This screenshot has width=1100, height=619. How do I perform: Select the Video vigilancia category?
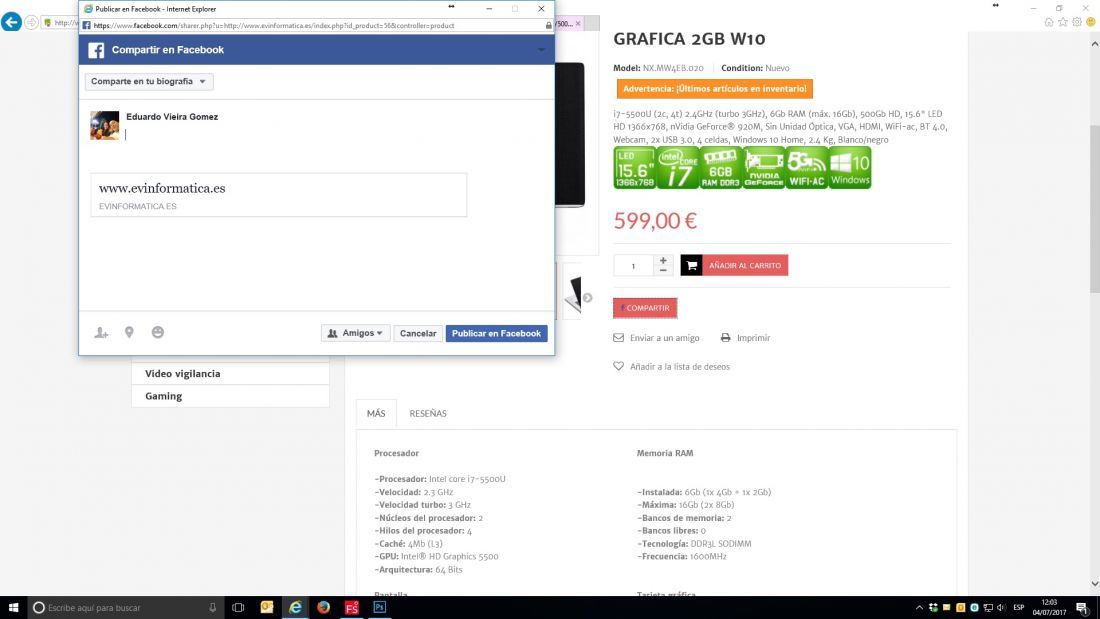(x=230, y=373)
